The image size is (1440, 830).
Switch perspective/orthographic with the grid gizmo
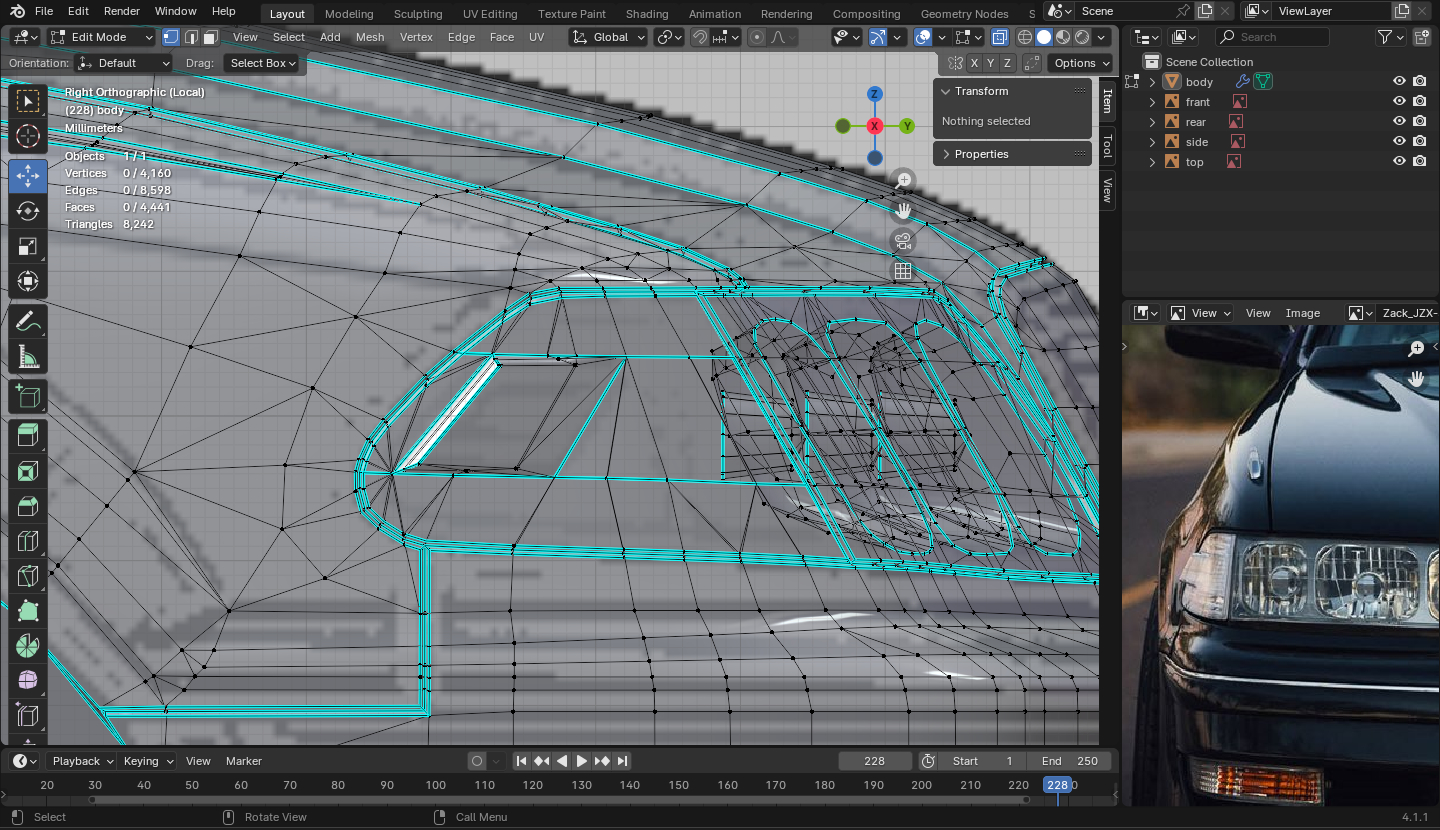[x=903, y=271]
